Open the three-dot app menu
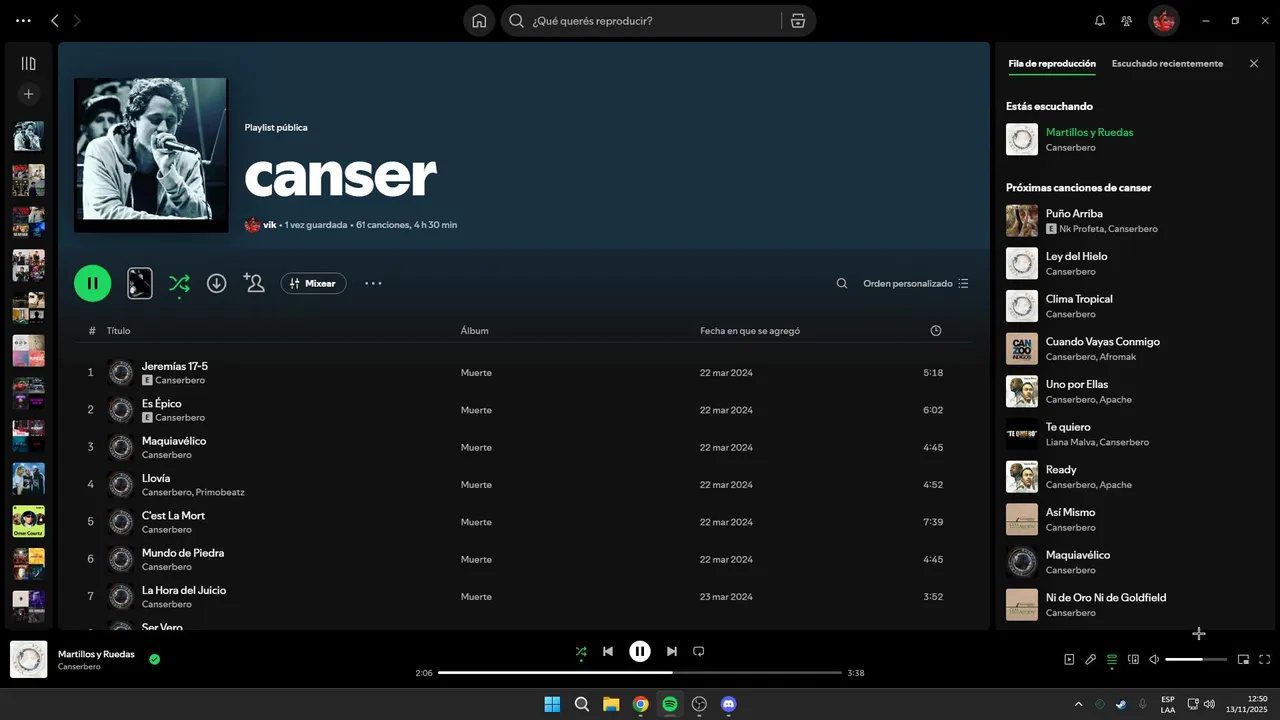 point(23,21)
